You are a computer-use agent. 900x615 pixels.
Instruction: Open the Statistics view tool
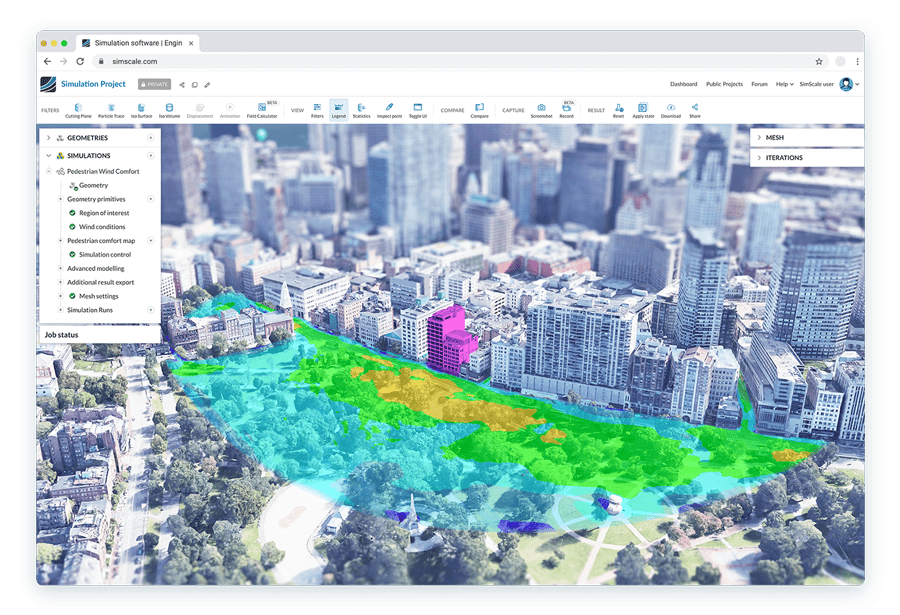(x=362, y=110)
